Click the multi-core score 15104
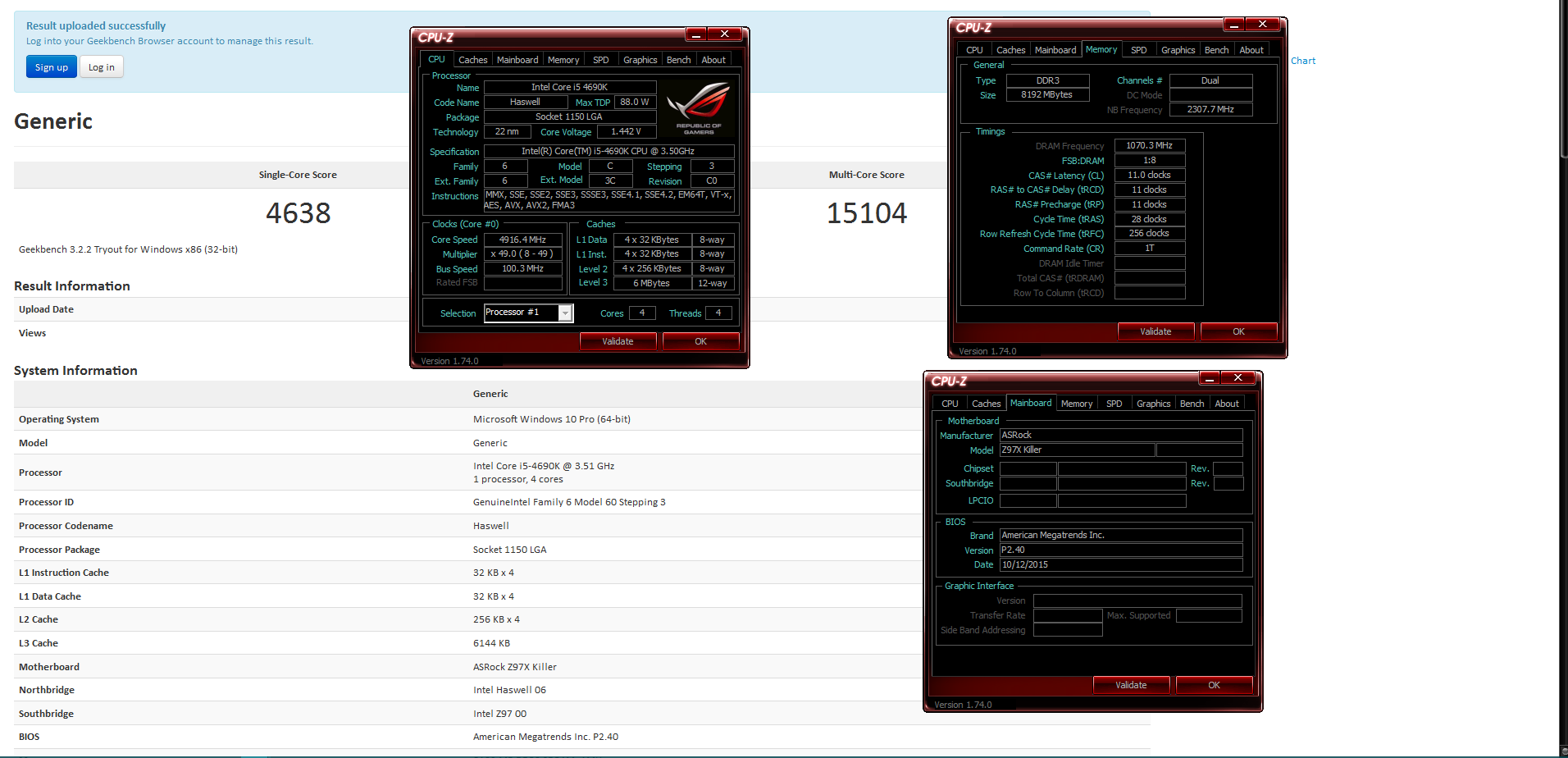 [867, 213]
